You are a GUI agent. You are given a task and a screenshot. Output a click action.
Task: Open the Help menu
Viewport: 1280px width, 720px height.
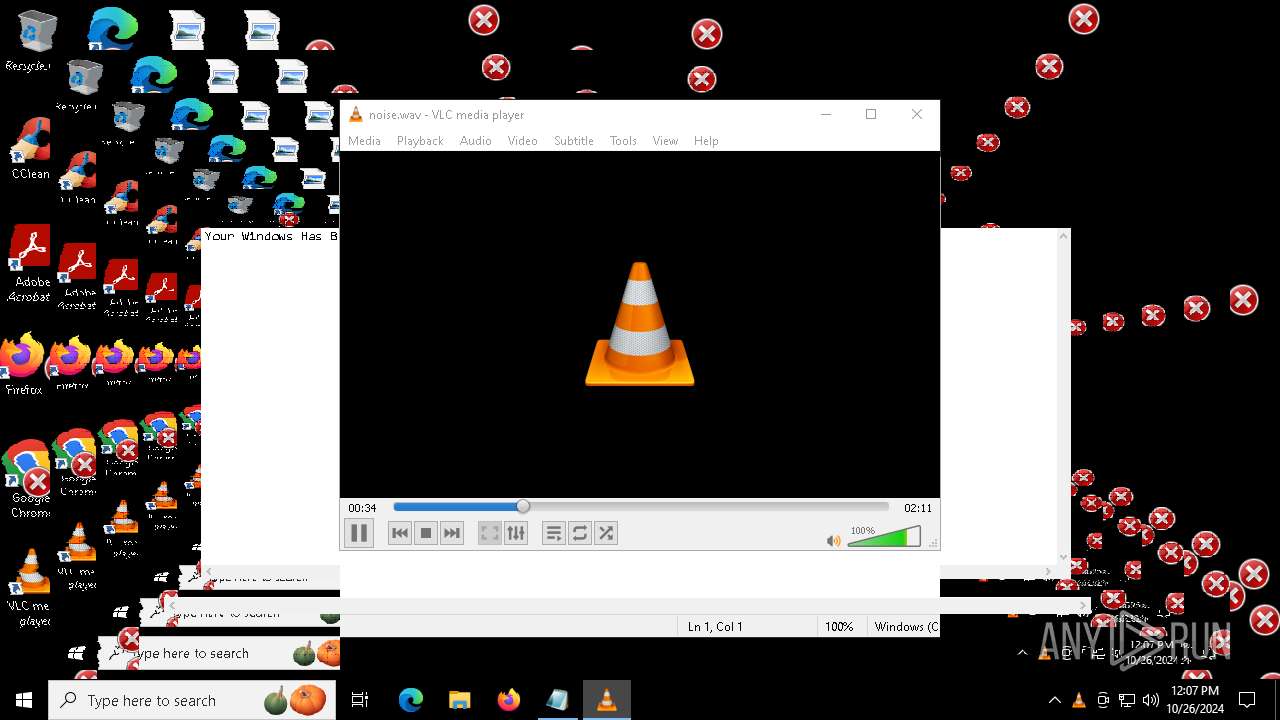click(706, 141)
